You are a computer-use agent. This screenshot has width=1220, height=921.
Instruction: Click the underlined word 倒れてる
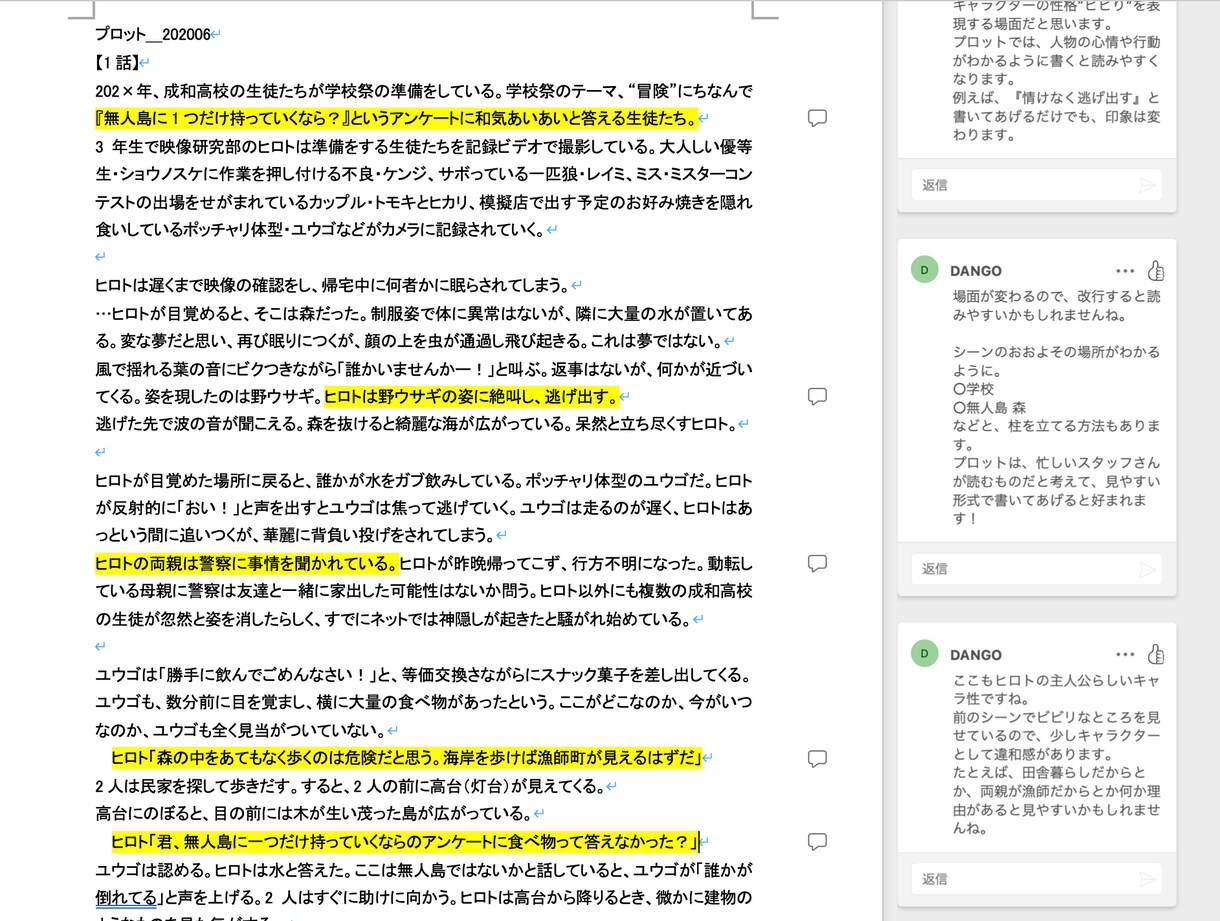127,897
